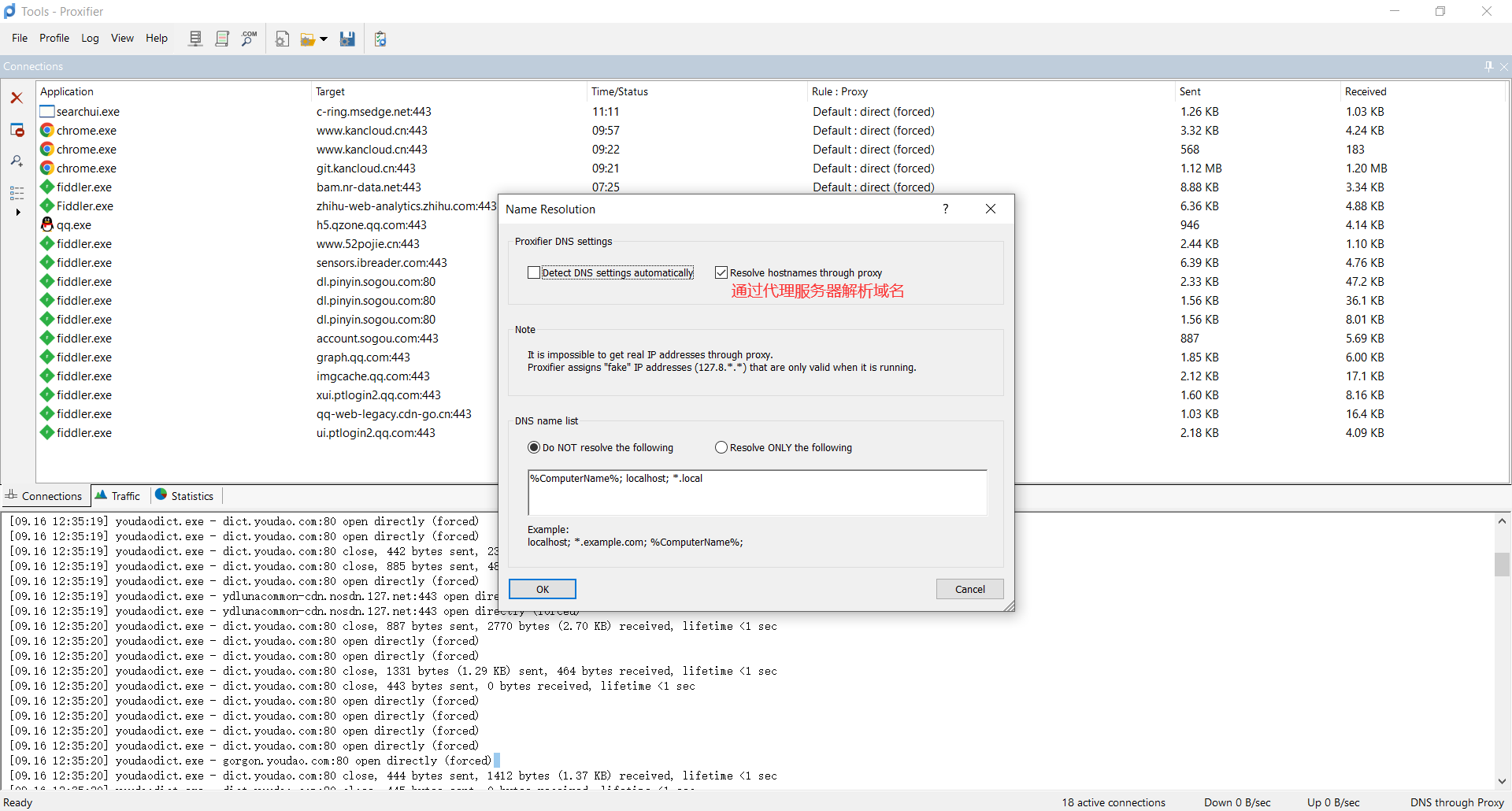Click the Fiddler icon for account.sogou.com row
Image resolution: width=1512 pixels, height=811 pixels.
47,339
